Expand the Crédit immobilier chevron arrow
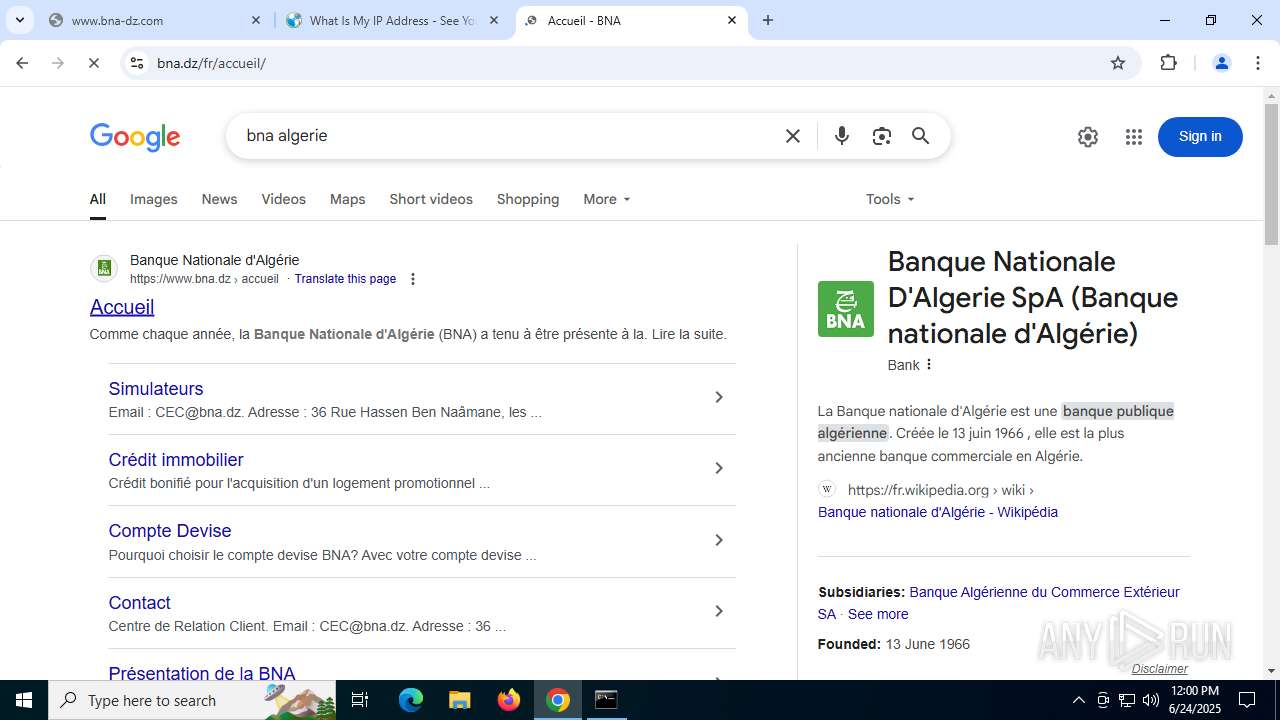The height and width of the screenshot is (720, 1280). pos(718,468)
